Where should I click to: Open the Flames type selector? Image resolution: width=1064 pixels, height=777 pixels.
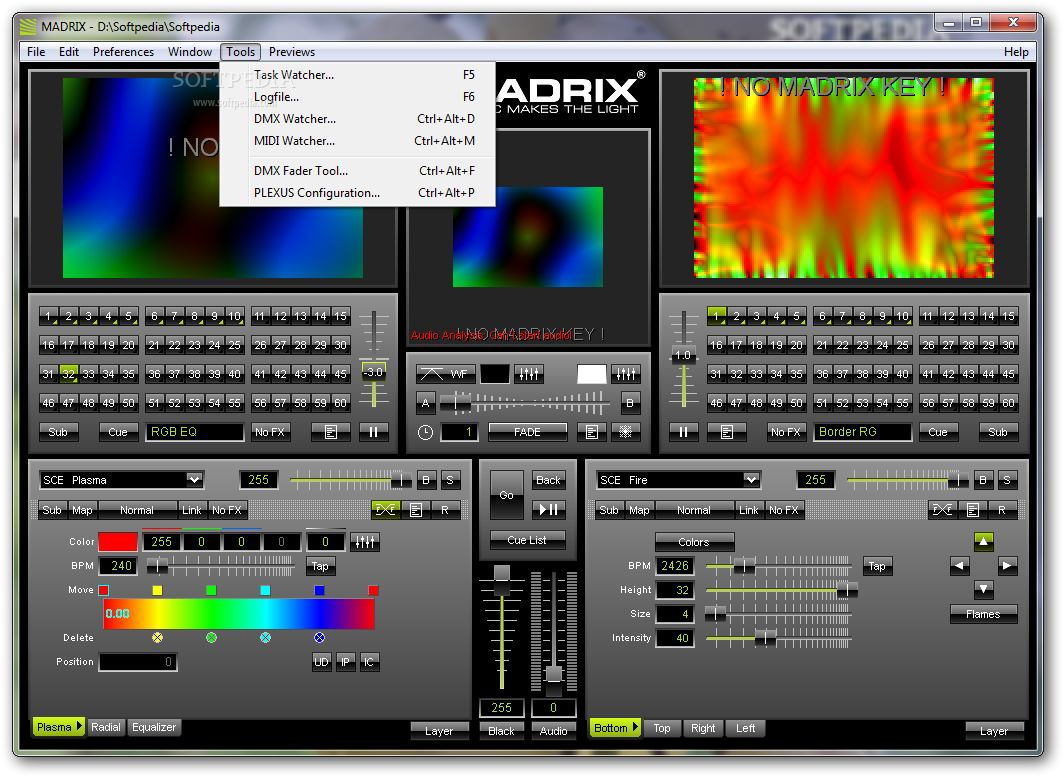pos(983,614)
